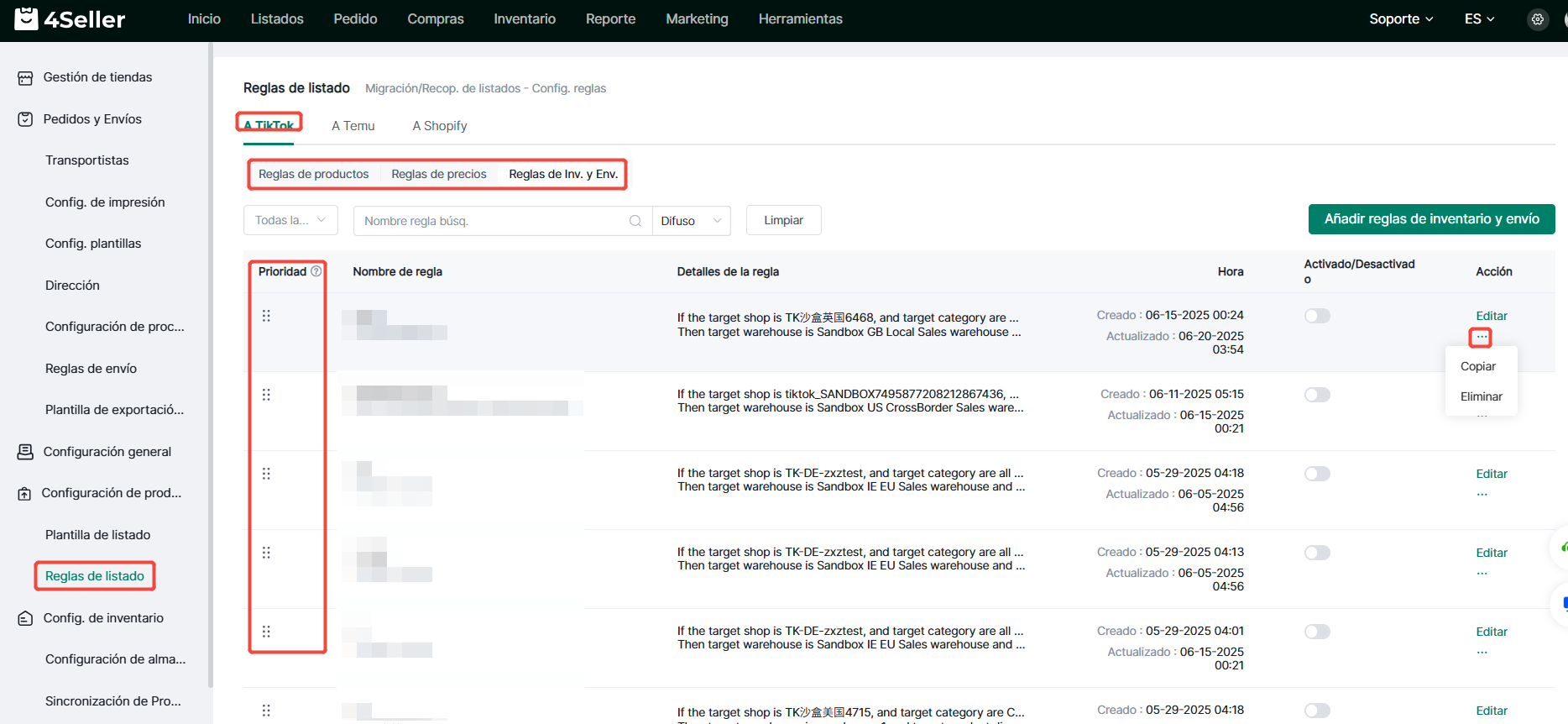Open more options under Editar for 04:18 TK-DE rule

click(x=1482, y=495)
